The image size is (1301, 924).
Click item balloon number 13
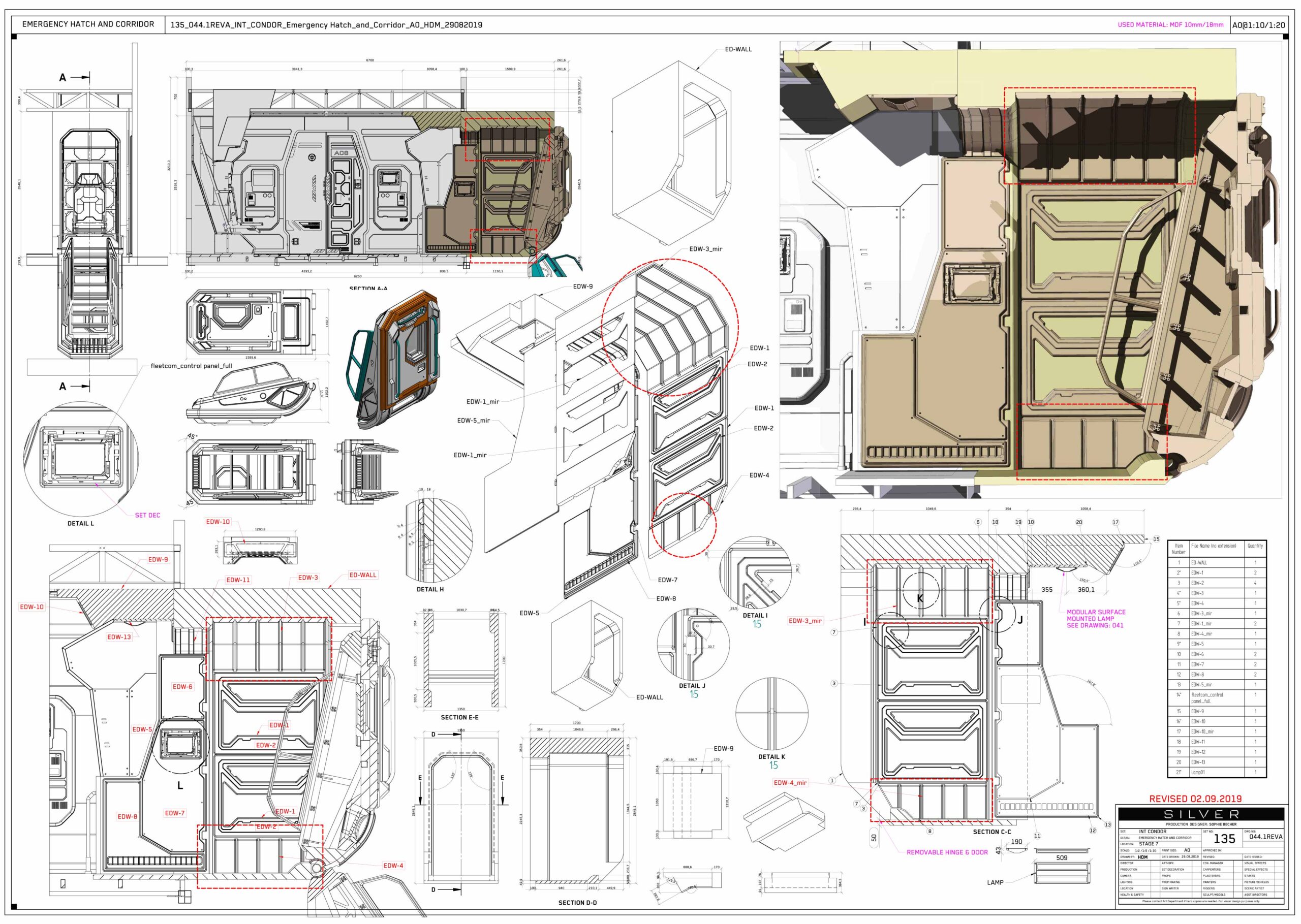tap(1107, 824)
